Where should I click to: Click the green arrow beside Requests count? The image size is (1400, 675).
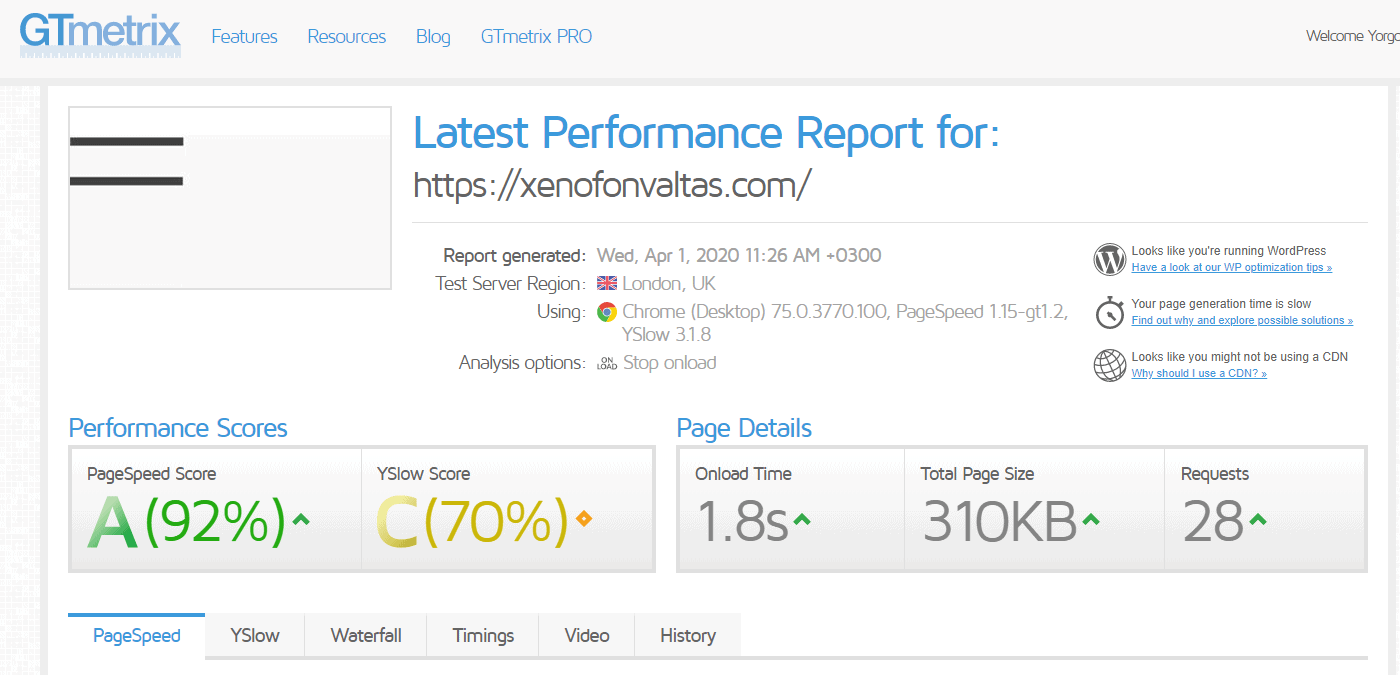click(x=1257, y=519)
